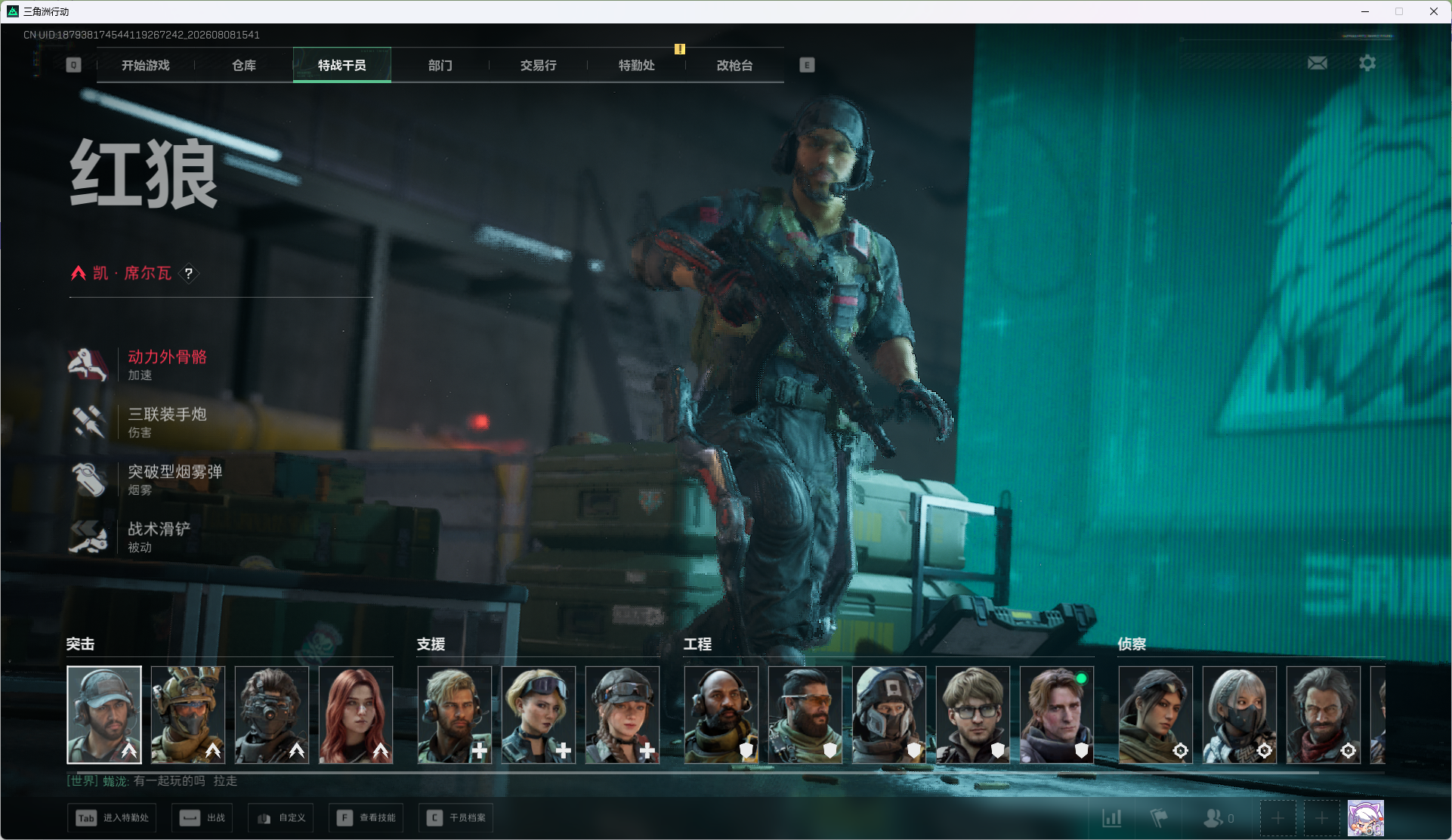Click the Q key previous-tab icon
This screenshot has height=840, width=1452.
coord(73,65)
